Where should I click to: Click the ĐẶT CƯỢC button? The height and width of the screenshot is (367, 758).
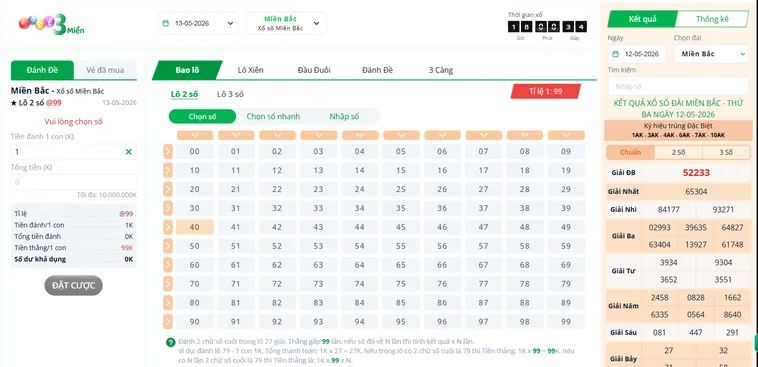coord(73,285)
